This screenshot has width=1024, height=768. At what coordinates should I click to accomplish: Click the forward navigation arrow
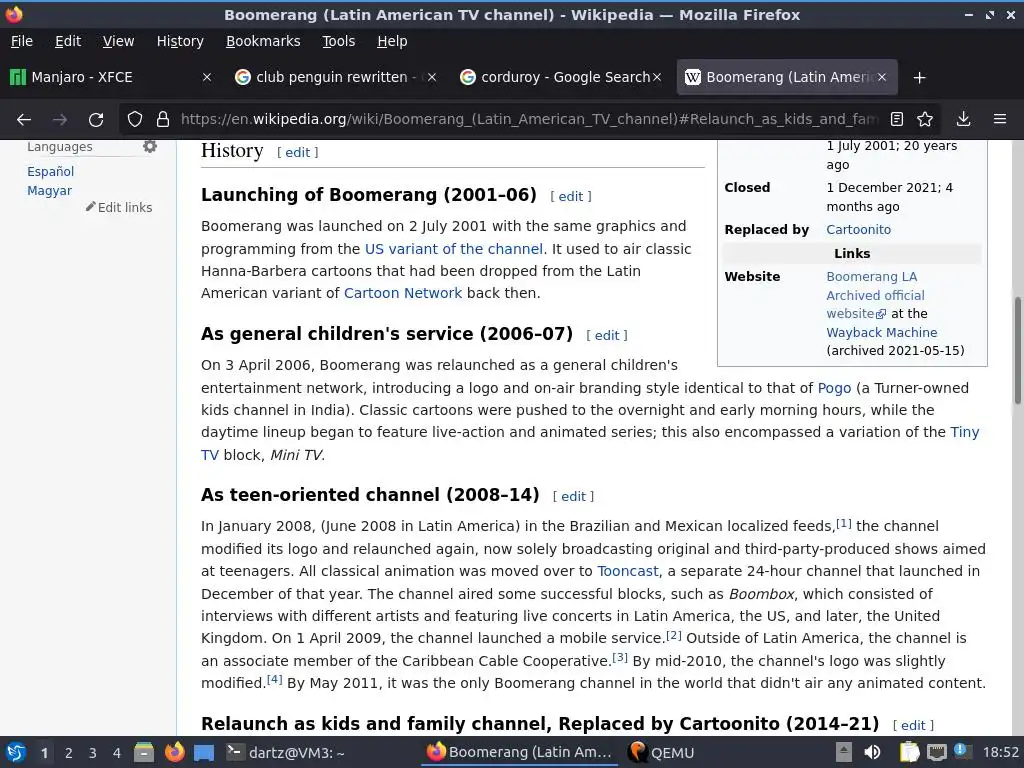click(x=59, y=120)
